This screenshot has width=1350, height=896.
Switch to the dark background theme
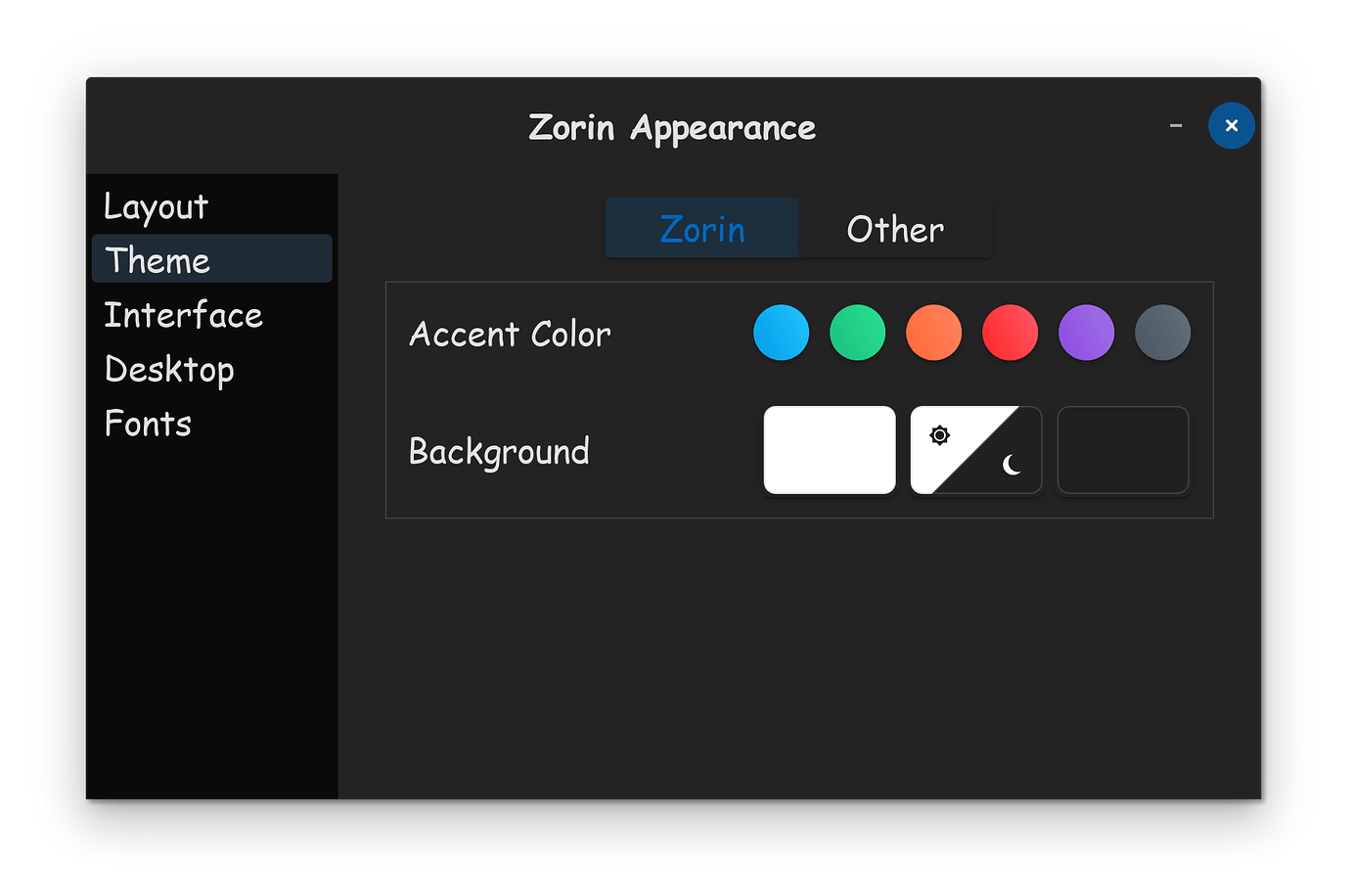coord(1122,450)
